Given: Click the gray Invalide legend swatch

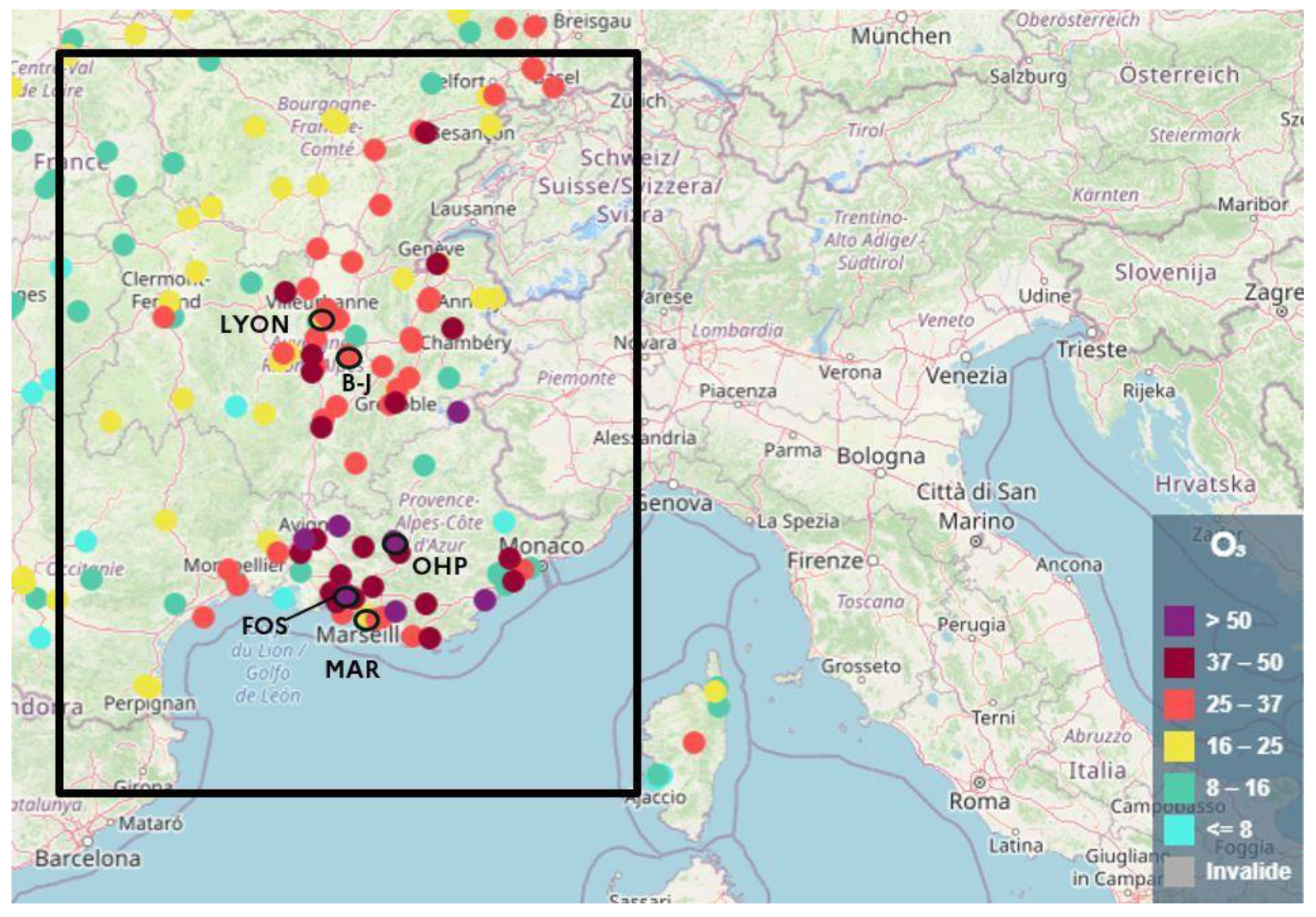Looking at the screenshot, I should coord(1179,872).
